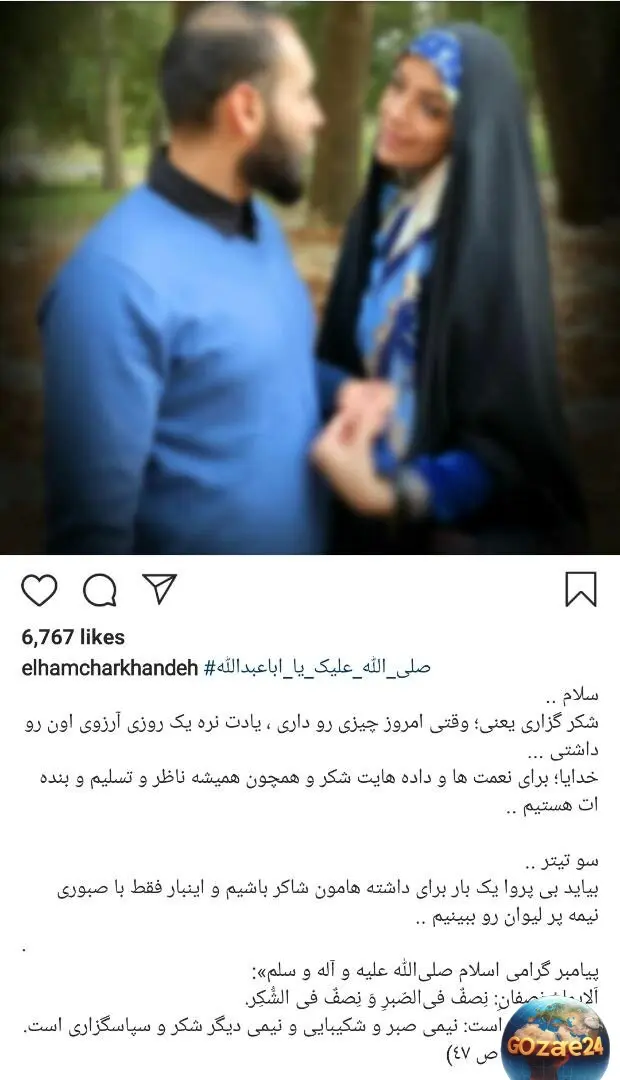Viewport: 620px width, 1080px height.
Task: Open the elhamcharkhandeh profile username
Action: point(110,668)
